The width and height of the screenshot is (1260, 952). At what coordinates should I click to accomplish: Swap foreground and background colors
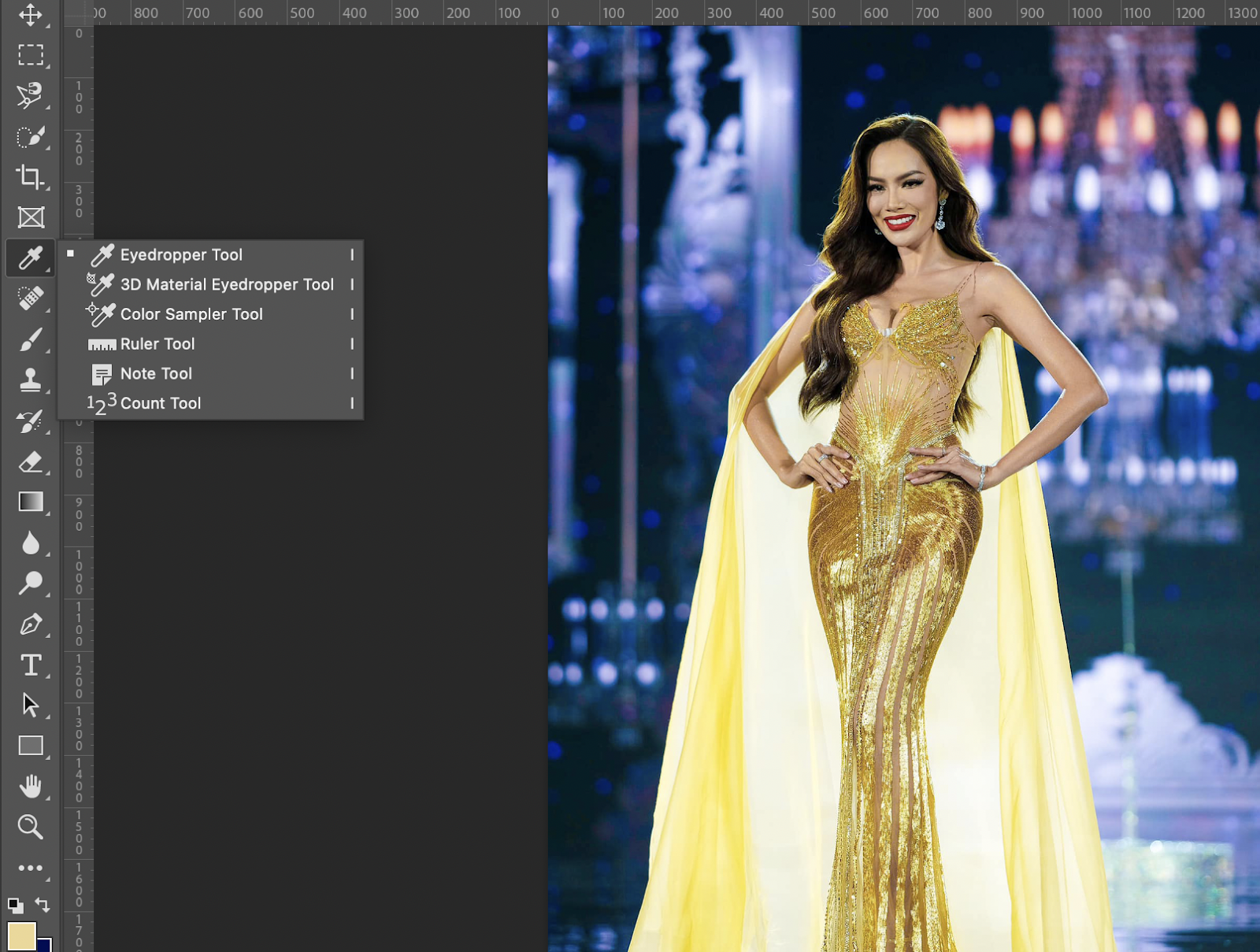pyautogui.click(x=43, y=906)
